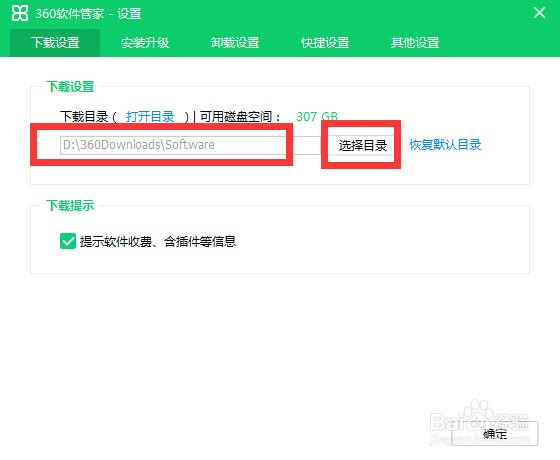Click the 360软件管家 logo icon
Viewport: 560px width, 460px height.
pyautogui.click(x=20, y=14)
